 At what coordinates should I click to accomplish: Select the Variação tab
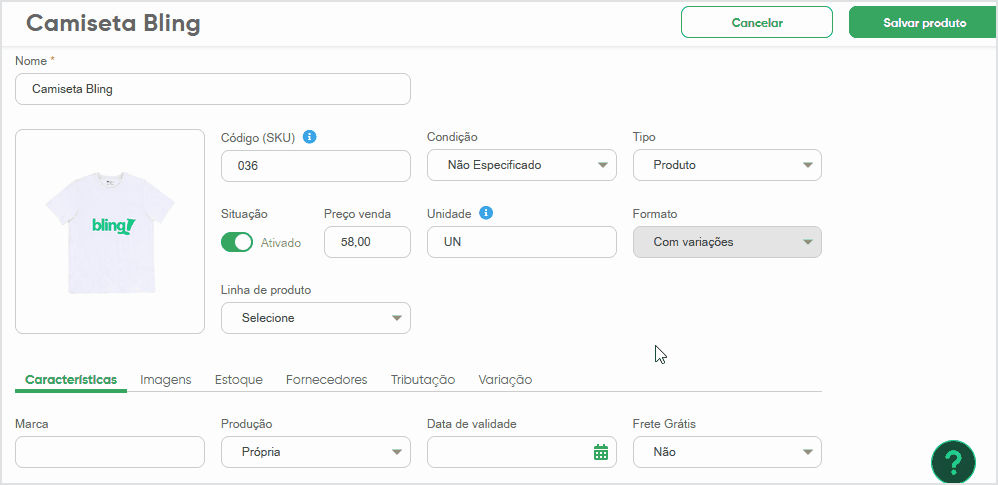pos(505,380)
